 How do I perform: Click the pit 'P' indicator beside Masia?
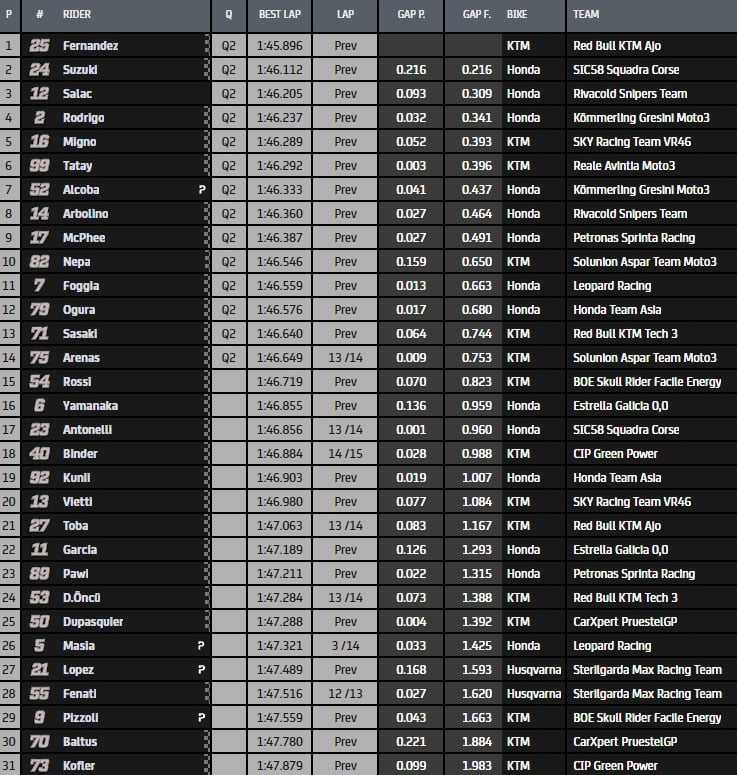coord(202,646)
